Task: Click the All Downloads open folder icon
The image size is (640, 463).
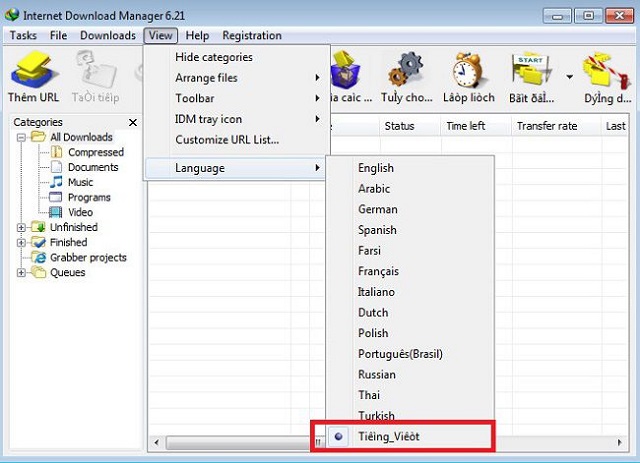Action: pos(38,137)
